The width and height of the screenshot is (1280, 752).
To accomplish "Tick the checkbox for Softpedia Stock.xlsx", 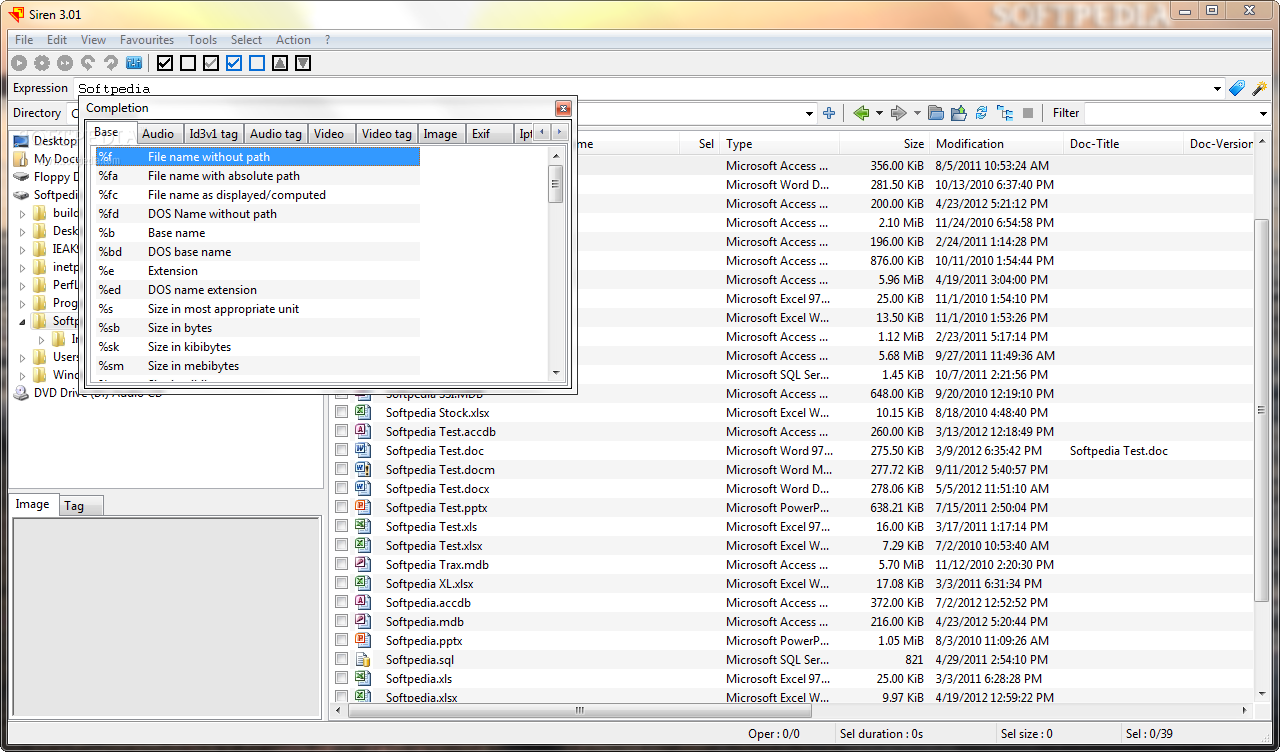I will click(342, 412).
